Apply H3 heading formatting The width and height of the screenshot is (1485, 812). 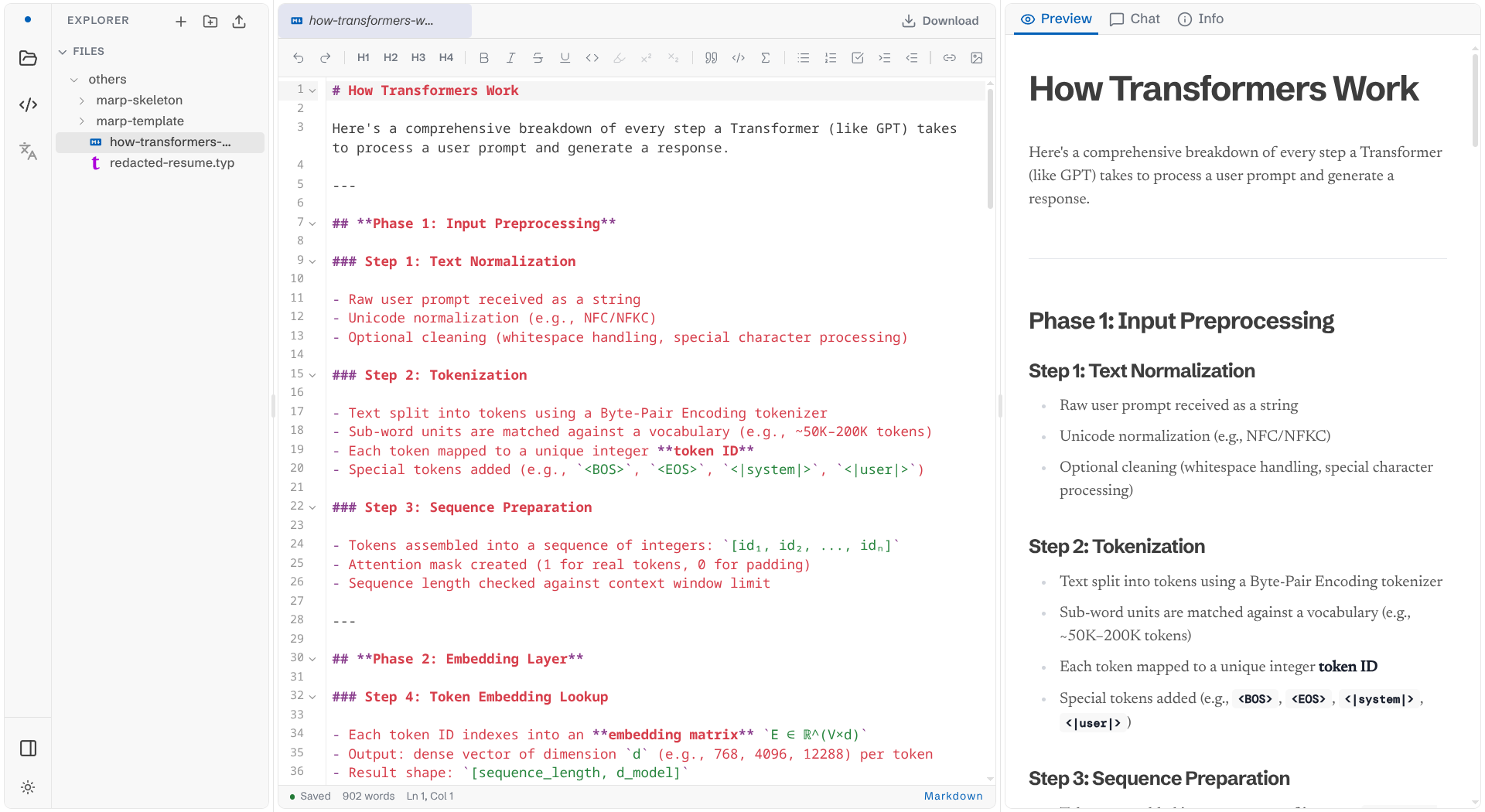[x=418, y=58]
